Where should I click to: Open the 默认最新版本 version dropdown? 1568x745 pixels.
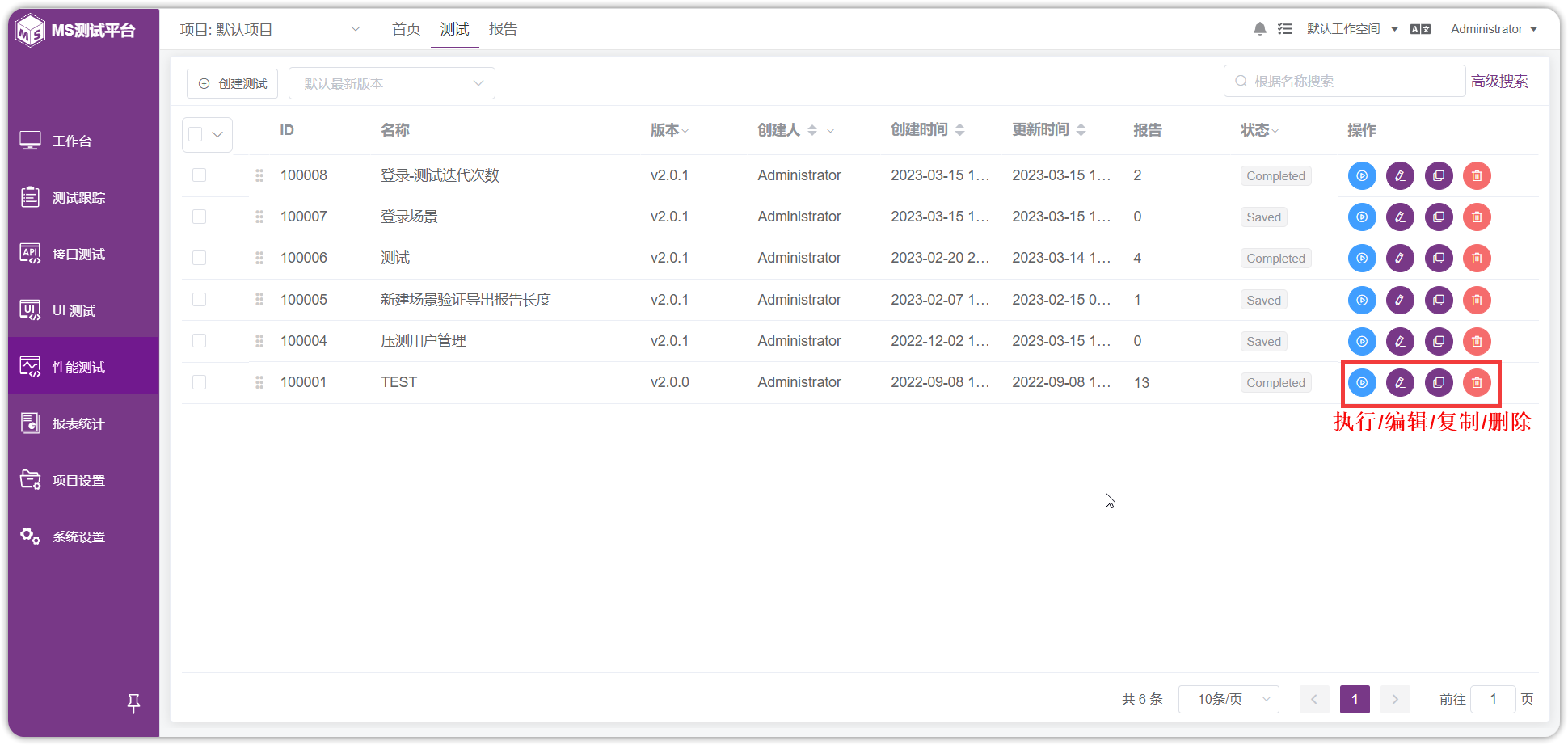point(392,83)
